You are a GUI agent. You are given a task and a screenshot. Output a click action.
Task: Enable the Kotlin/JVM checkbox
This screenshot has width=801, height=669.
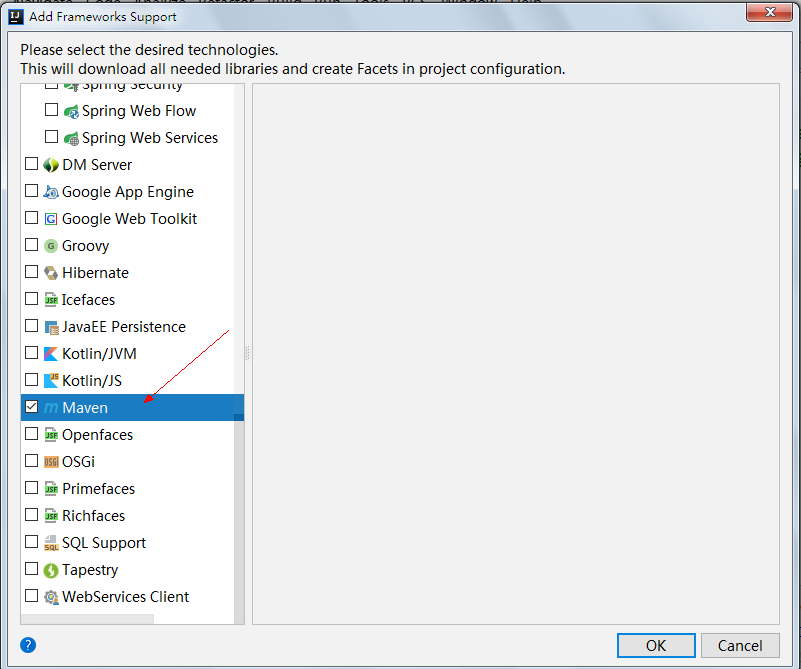[32, 353]
